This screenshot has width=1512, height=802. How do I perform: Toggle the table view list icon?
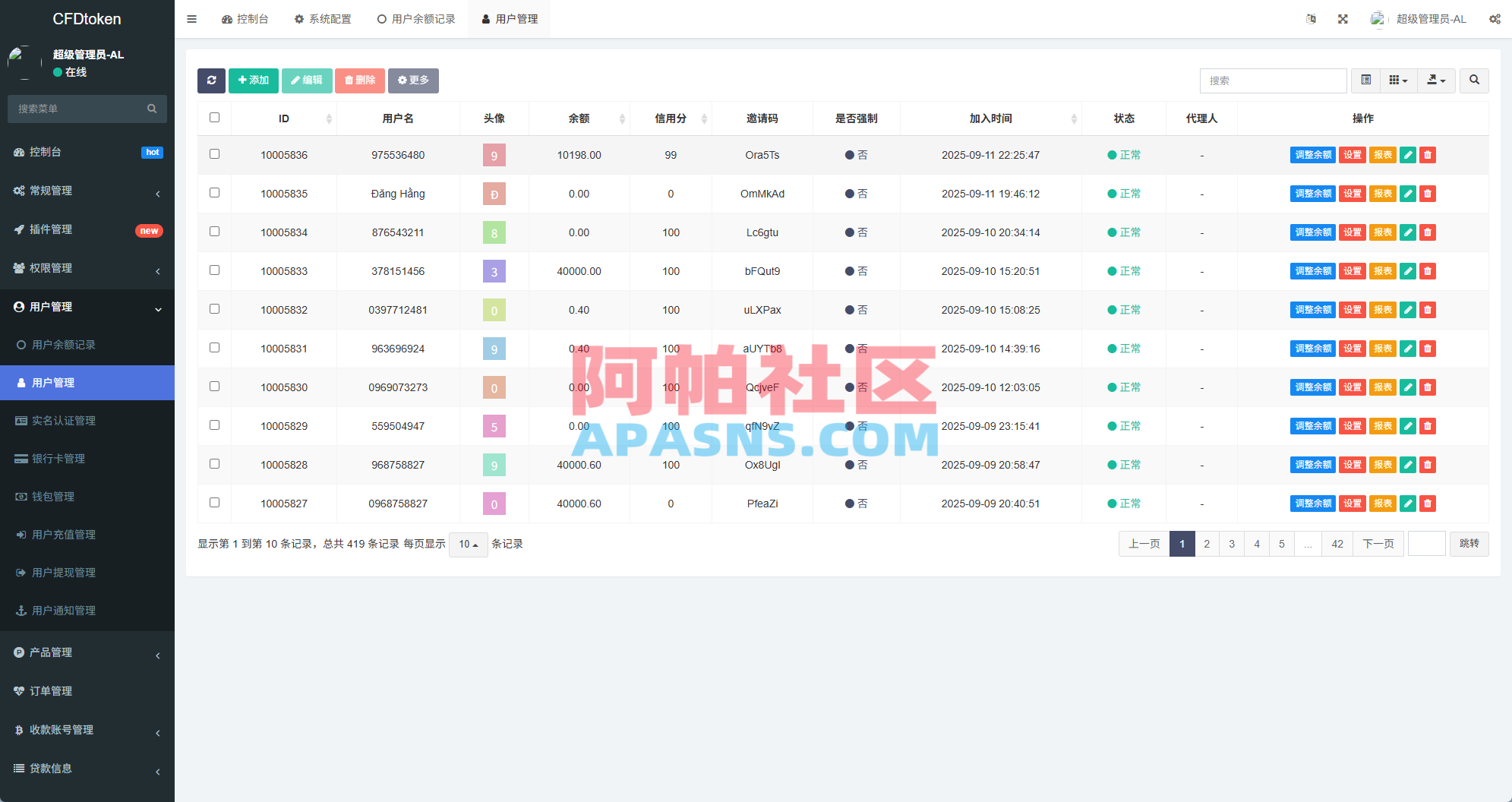[x=1366, y=81]
